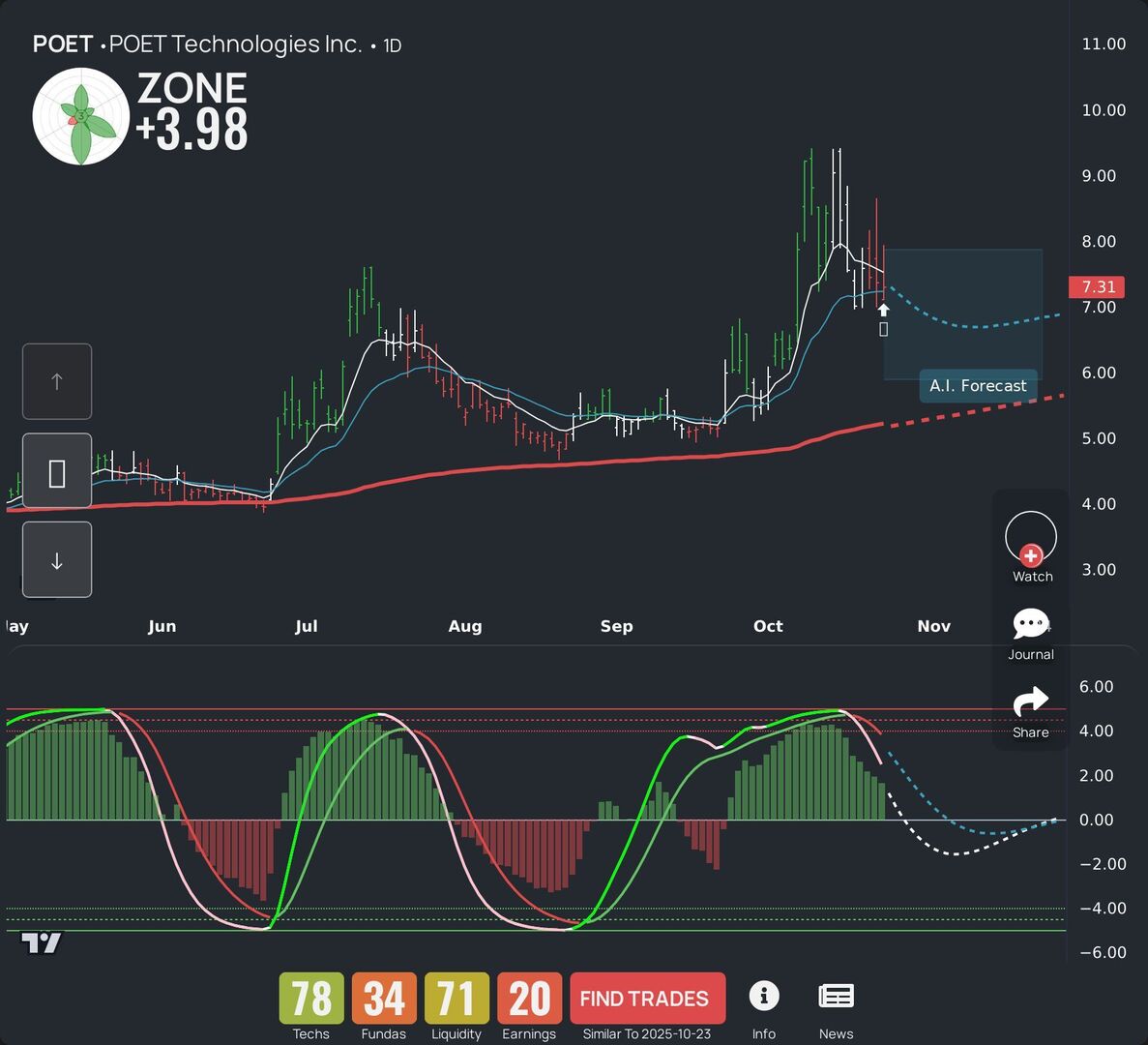Click the white up arrow signal marker
Image resolution: width=1148 pixels, height=1045 pixels.
(884, 311)
